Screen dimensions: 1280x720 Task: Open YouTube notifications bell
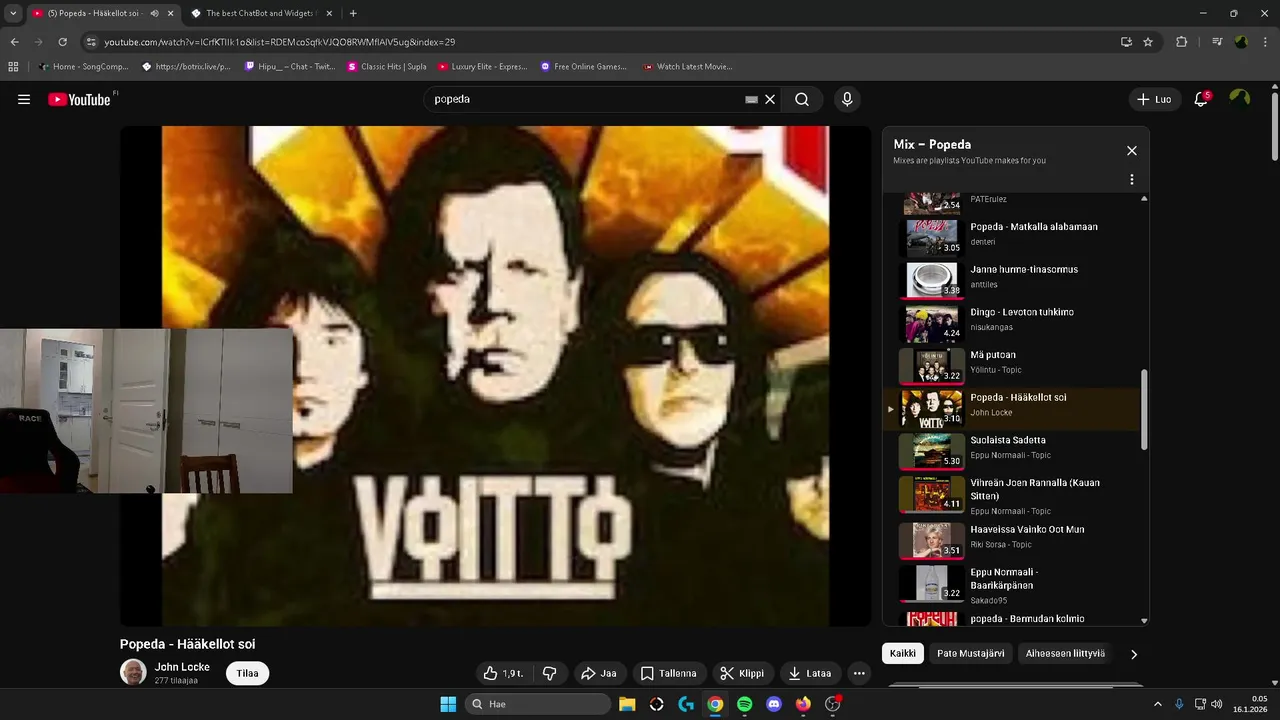point(1202,99)
